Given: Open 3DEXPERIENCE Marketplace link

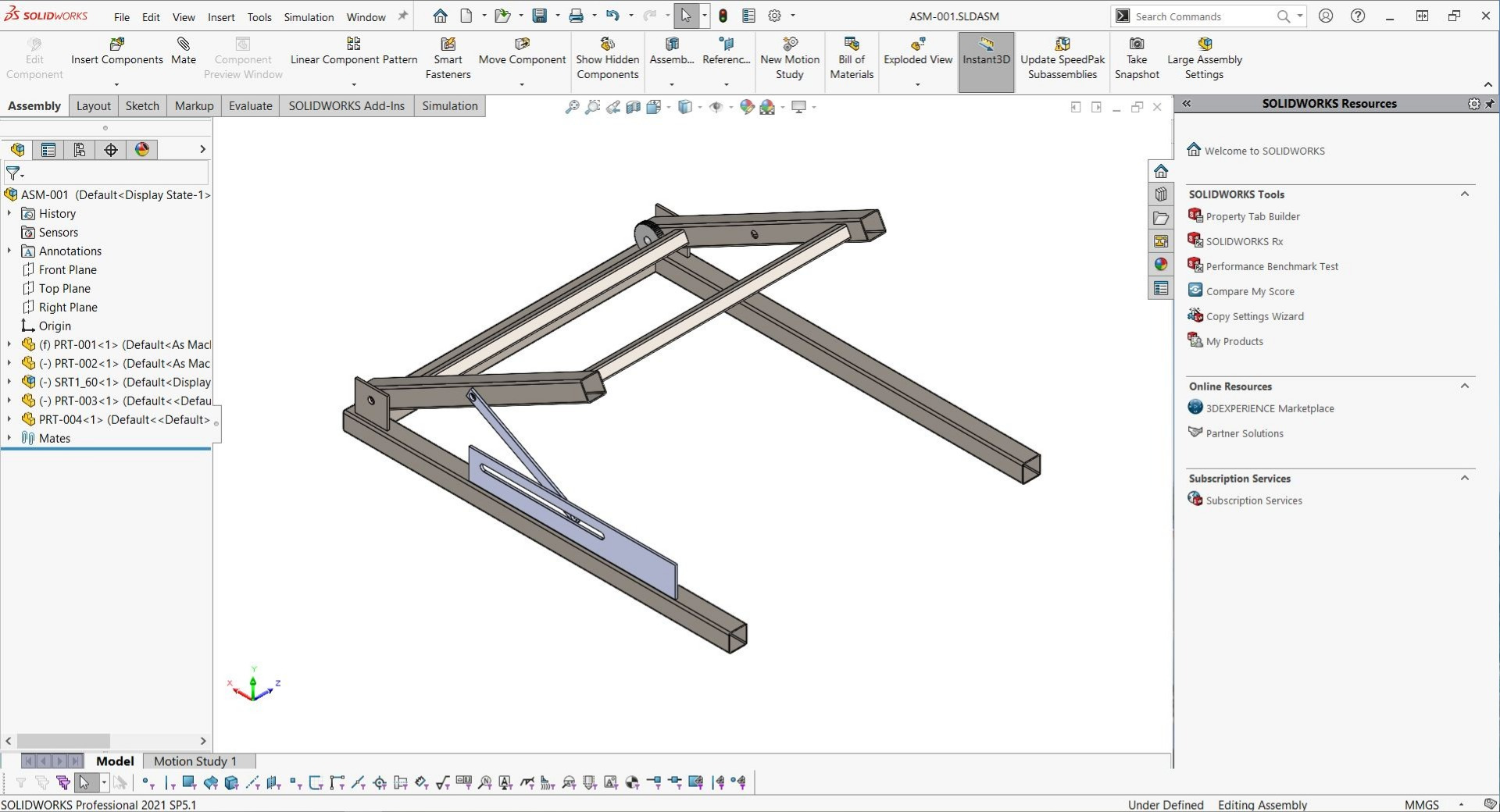Looking at the screenshot, I should 1270,408.
